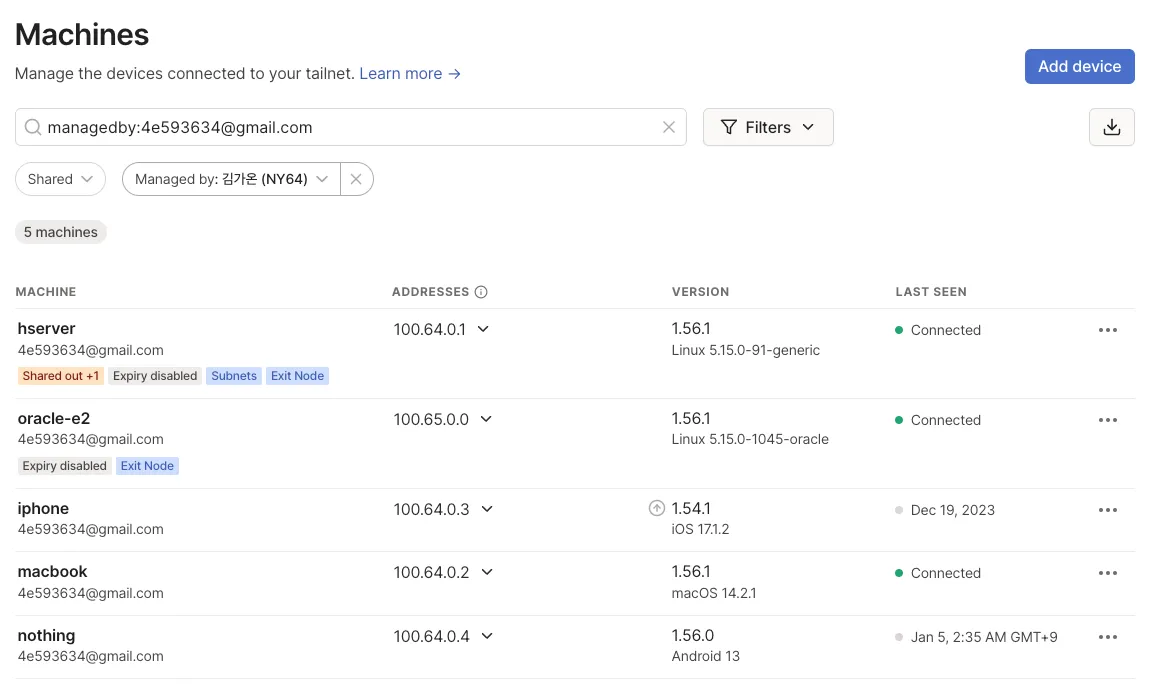
Task: Clear the search field with X icon
Action: pyautogui.click(x=669, y=127)
